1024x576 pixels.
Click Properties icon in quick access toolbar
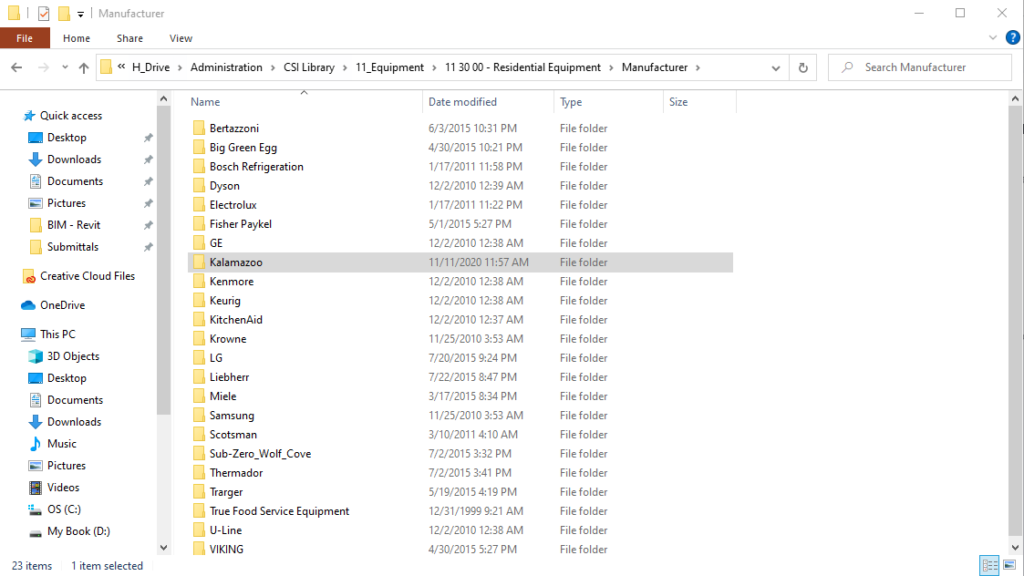click(44, 13)
